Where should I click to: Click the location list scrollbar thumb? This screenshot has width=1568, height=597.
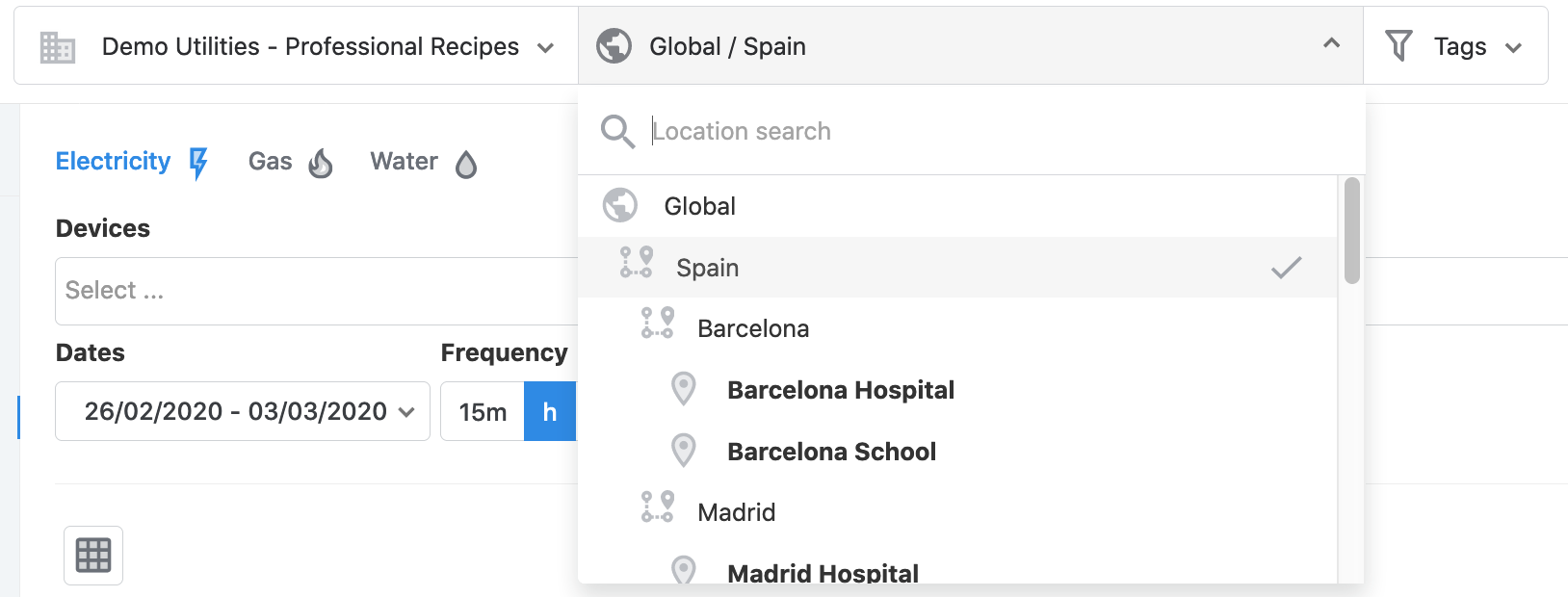click(1351, 231)
